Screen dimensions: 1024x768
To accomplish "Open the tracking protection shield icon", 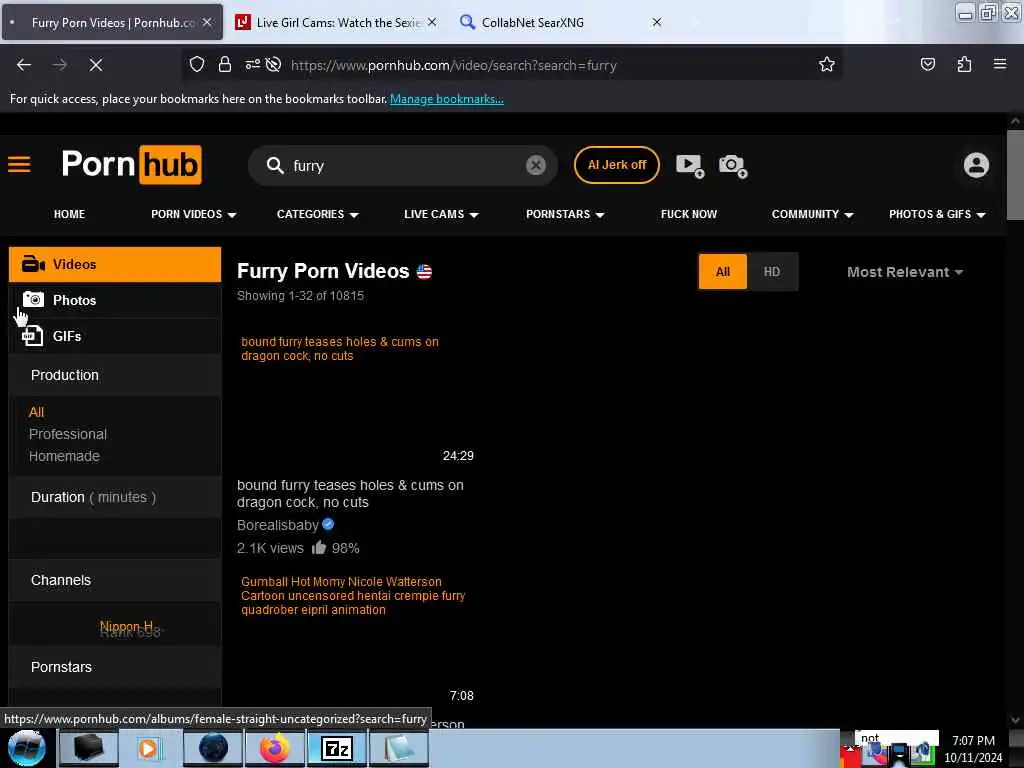I will tap(197, 65).
